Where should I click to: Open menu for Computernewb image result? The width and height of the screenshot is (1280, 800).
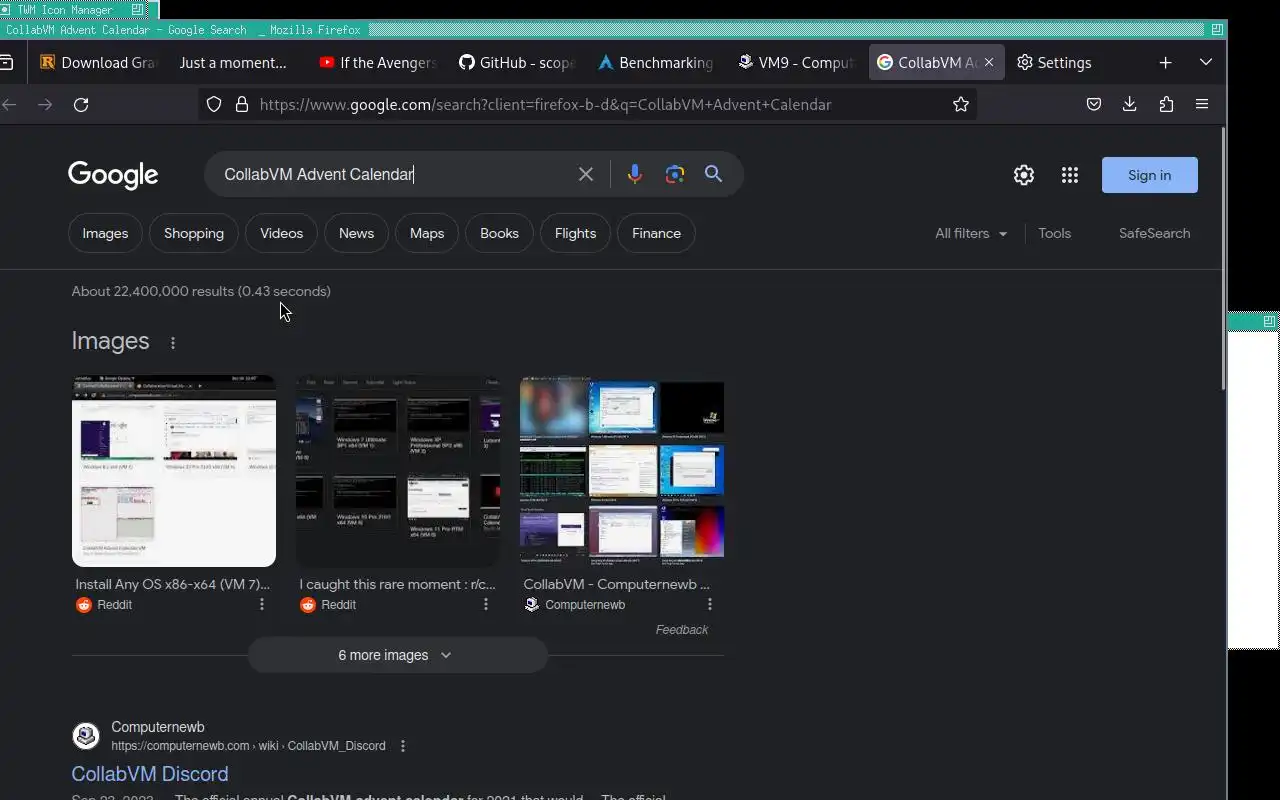pos(710,604)
